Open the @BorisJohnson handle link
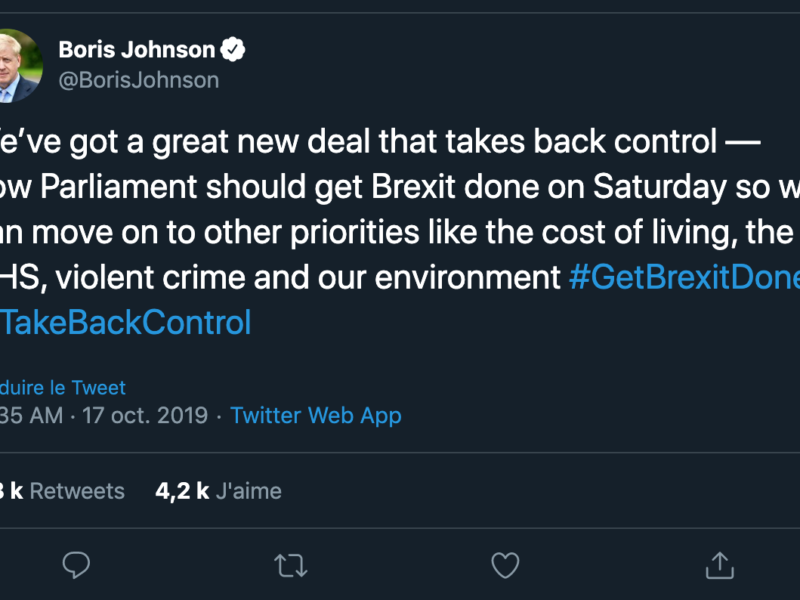This screenshot has width=800, height=600. point(138,81)
